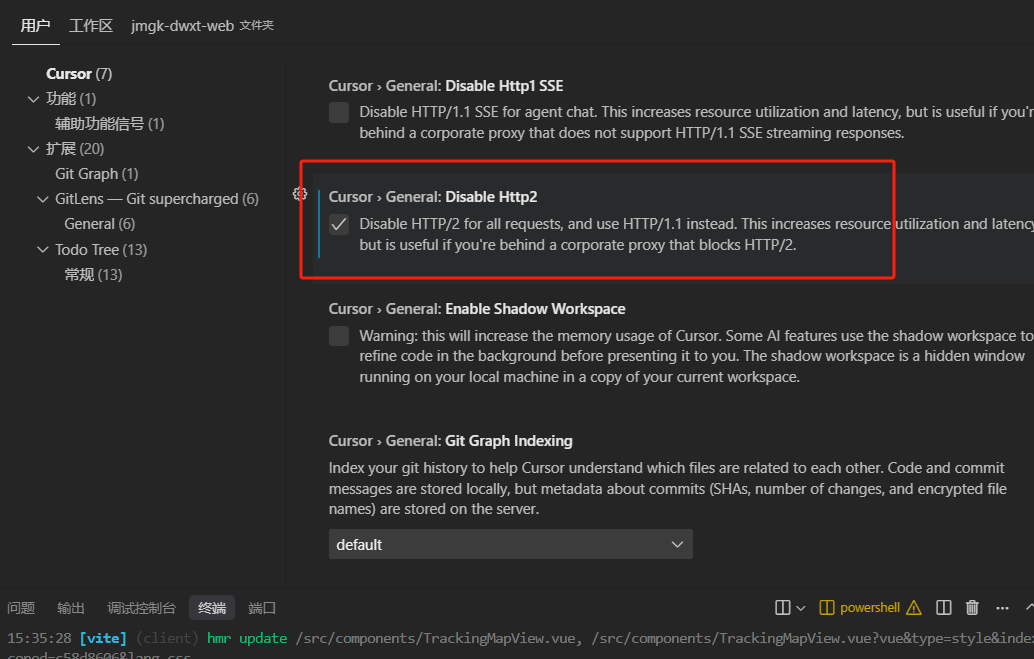The width and height of the screenshot is (1034, 659).
Task: Open the 问题 panel tab
Action: (x=21, y=608)
